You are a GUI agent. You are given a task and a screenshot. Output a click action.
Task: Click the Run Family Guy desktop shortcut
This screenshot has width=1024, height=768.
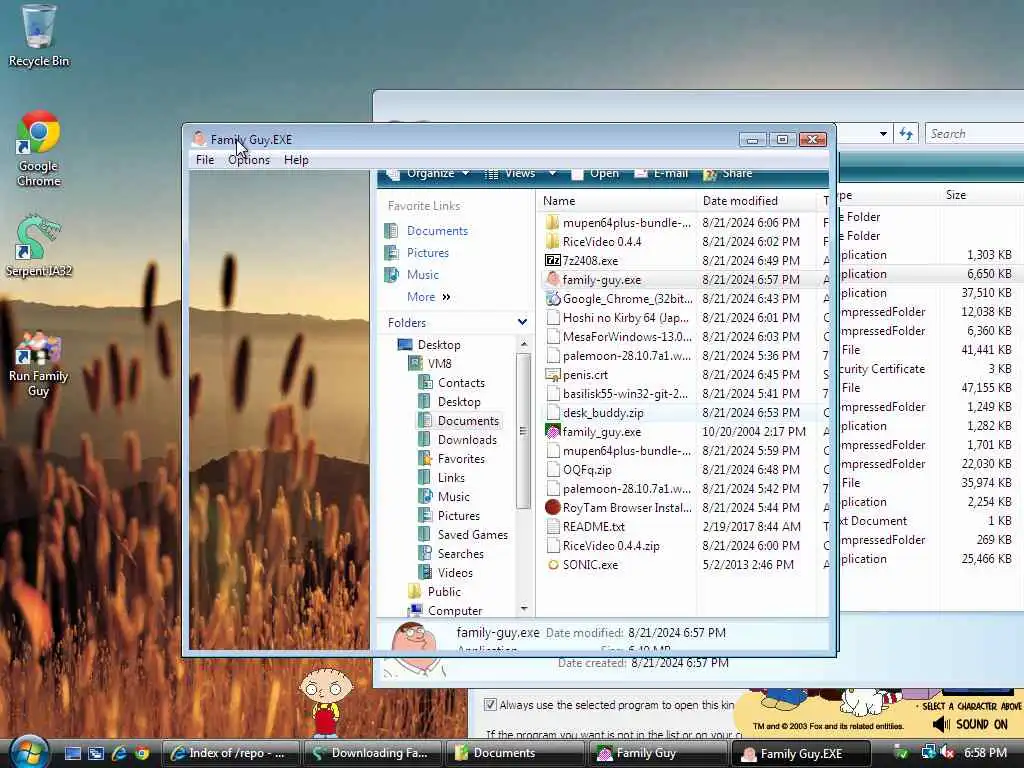pyautogui.click(x=38, y=363)
